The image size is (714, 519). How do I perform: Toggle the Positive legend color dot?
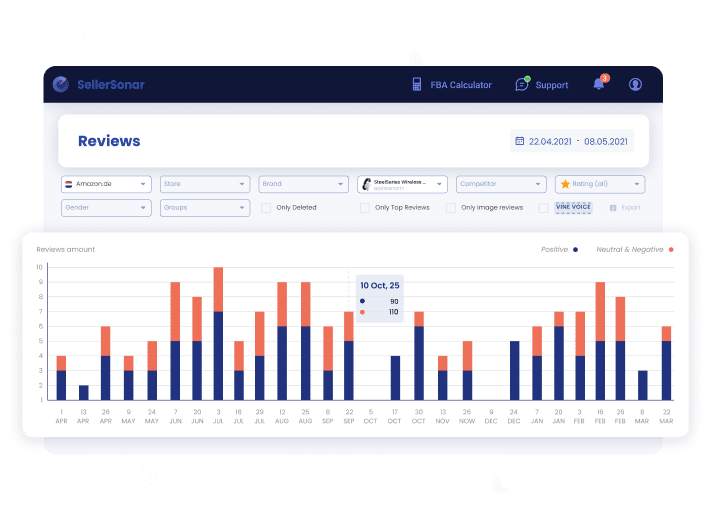[576, 249]
